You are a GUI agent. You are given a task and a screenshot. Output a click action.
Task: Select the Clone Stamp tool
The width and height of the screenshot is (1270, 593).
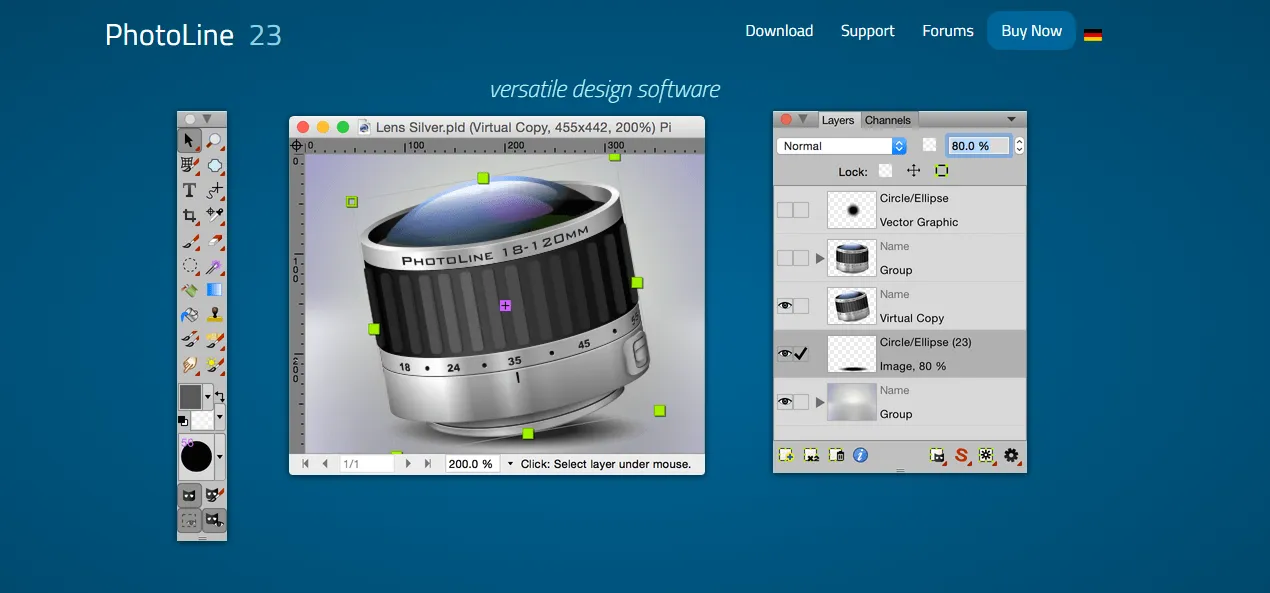pos(214,315)
